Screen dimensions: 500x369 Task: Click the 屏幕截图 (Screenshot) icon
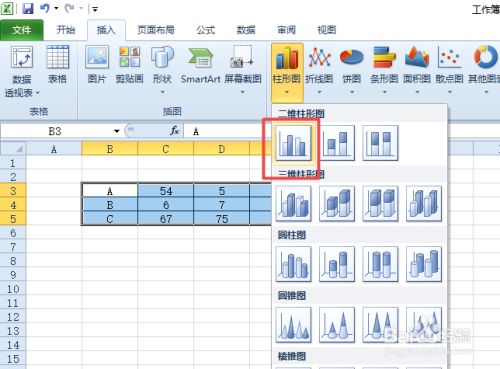tap(243, 57)
